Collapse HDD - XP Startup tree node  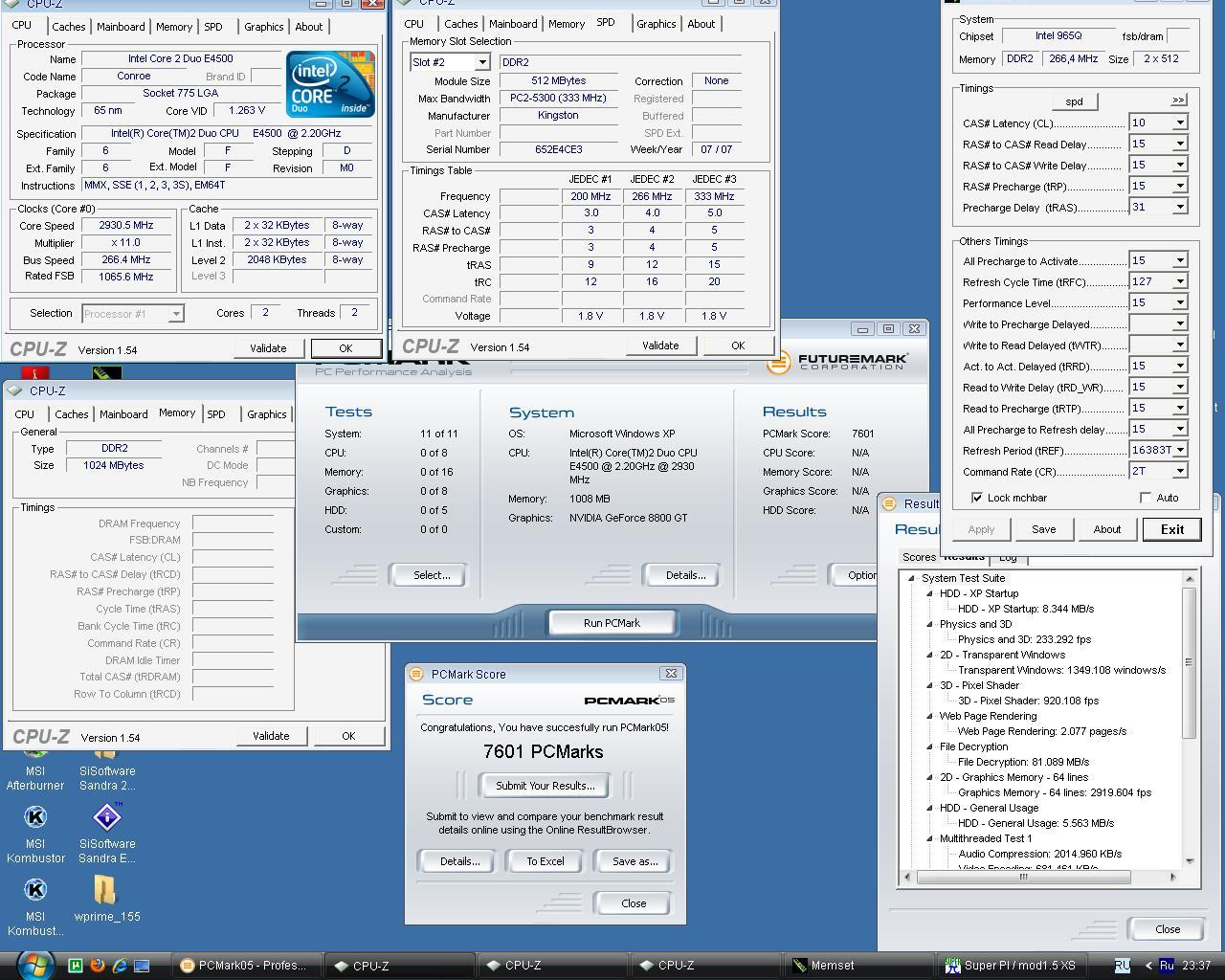929,593
